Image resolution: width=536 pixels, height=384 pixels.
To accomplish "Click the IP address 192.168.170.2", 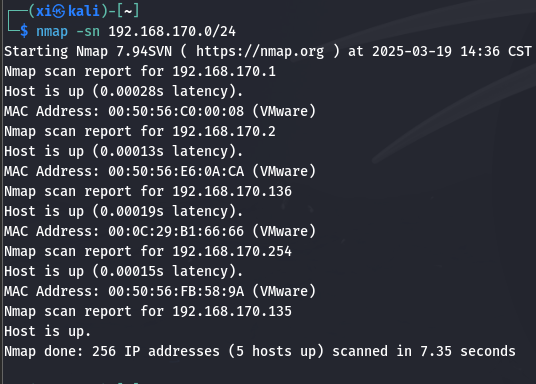I will pos(224,131).
